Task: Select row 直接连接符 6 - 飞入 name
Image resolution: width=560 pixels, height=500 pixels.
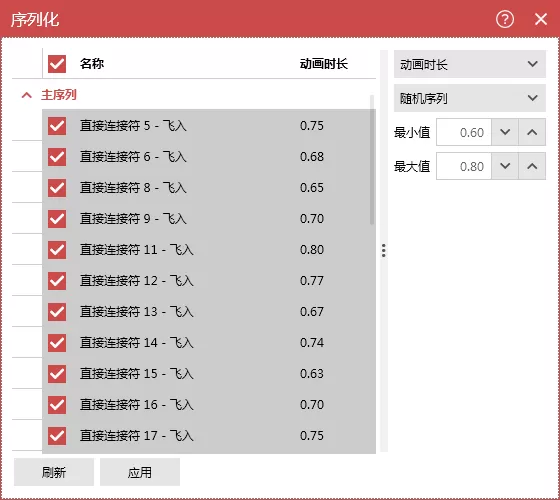Action: [x=133, y=157]
